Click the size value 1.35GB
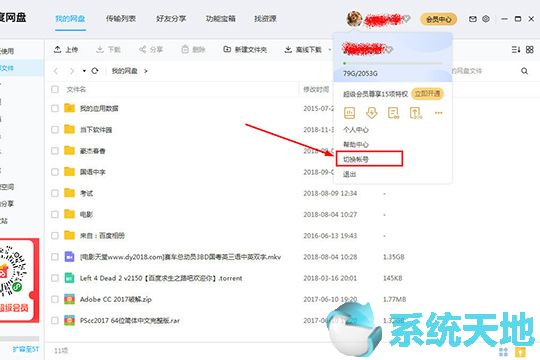 pos(394,257)
